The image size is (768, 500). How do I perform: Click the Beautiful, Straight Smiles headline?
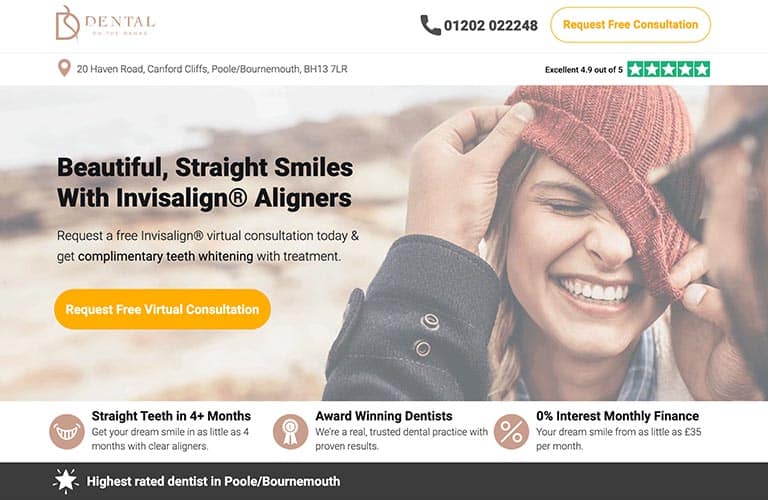pyautogui.click(x=205, y=182)
